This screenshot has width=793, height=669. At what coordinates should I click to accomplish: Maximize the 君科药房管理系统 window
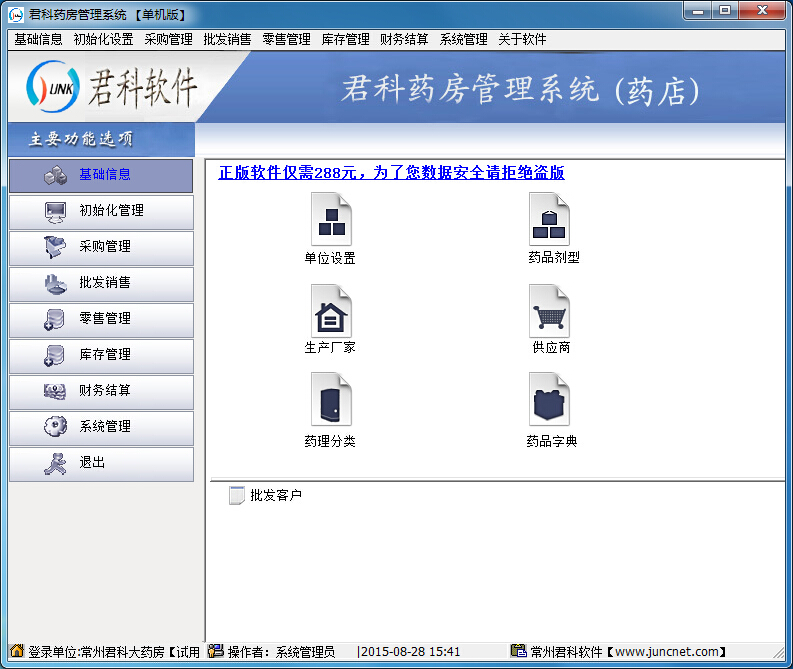point(725,11)
